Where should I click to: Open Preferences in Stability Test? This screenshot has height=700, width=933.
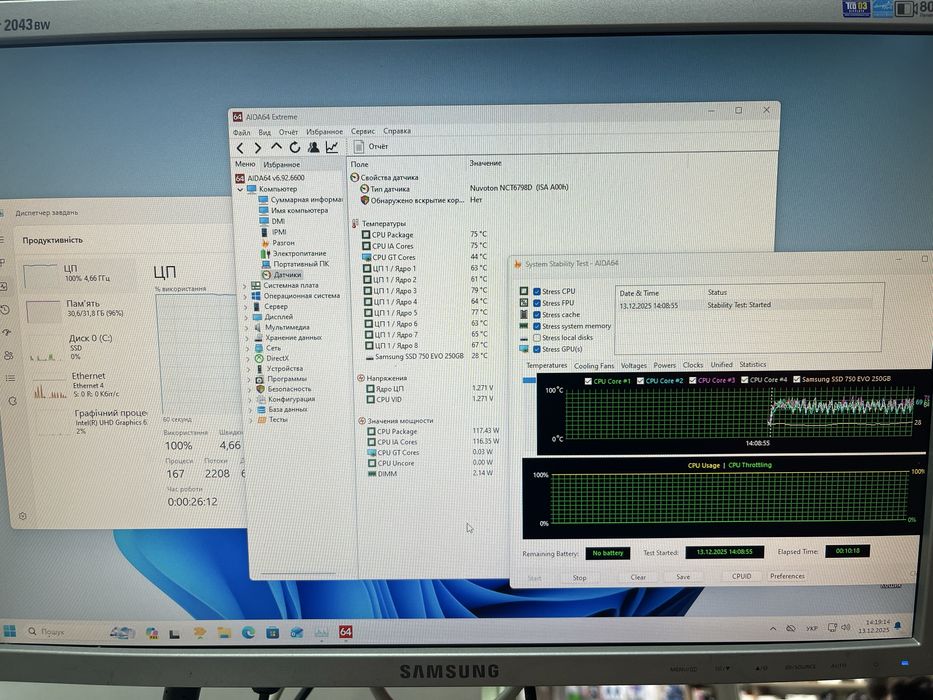[x=787, y=576]
